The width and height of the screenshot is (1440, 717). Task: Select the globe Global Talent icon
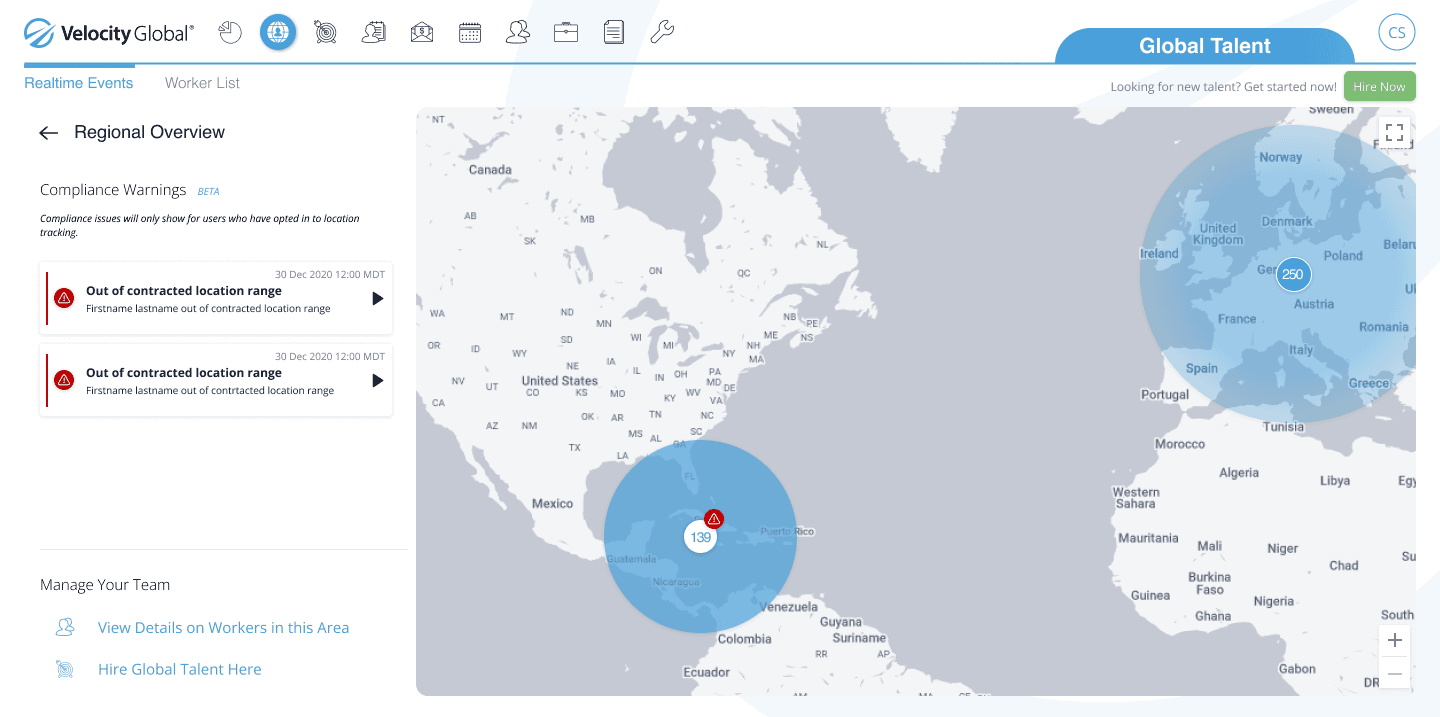[x=278, y=32]
